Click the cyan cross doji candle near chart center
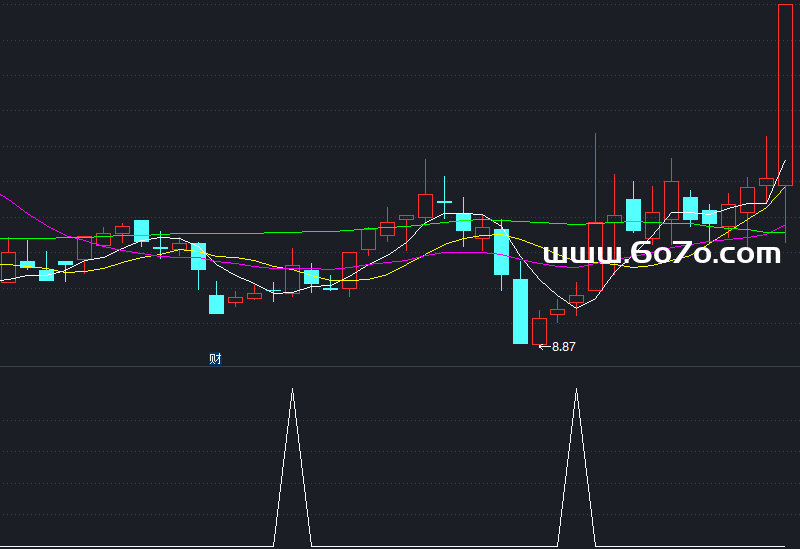The width and height of the screenshot is (800, 549). 445,202
